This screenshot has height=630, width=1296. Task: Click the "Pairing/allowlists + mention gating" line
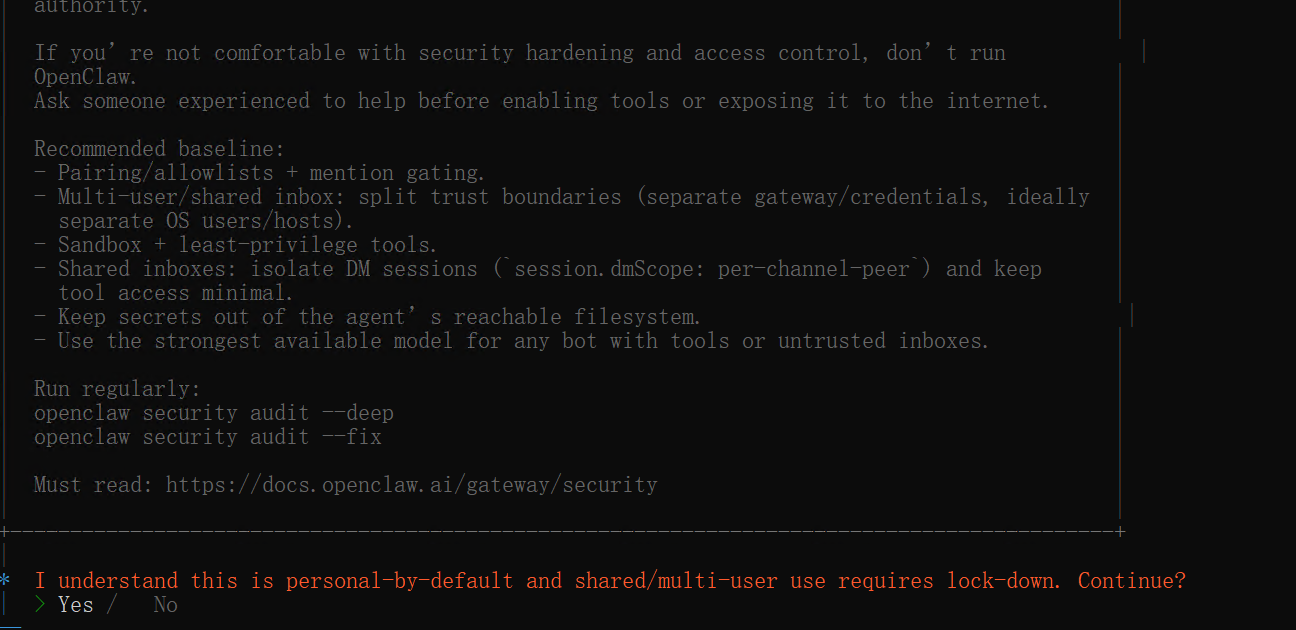[x=270, y=173]
